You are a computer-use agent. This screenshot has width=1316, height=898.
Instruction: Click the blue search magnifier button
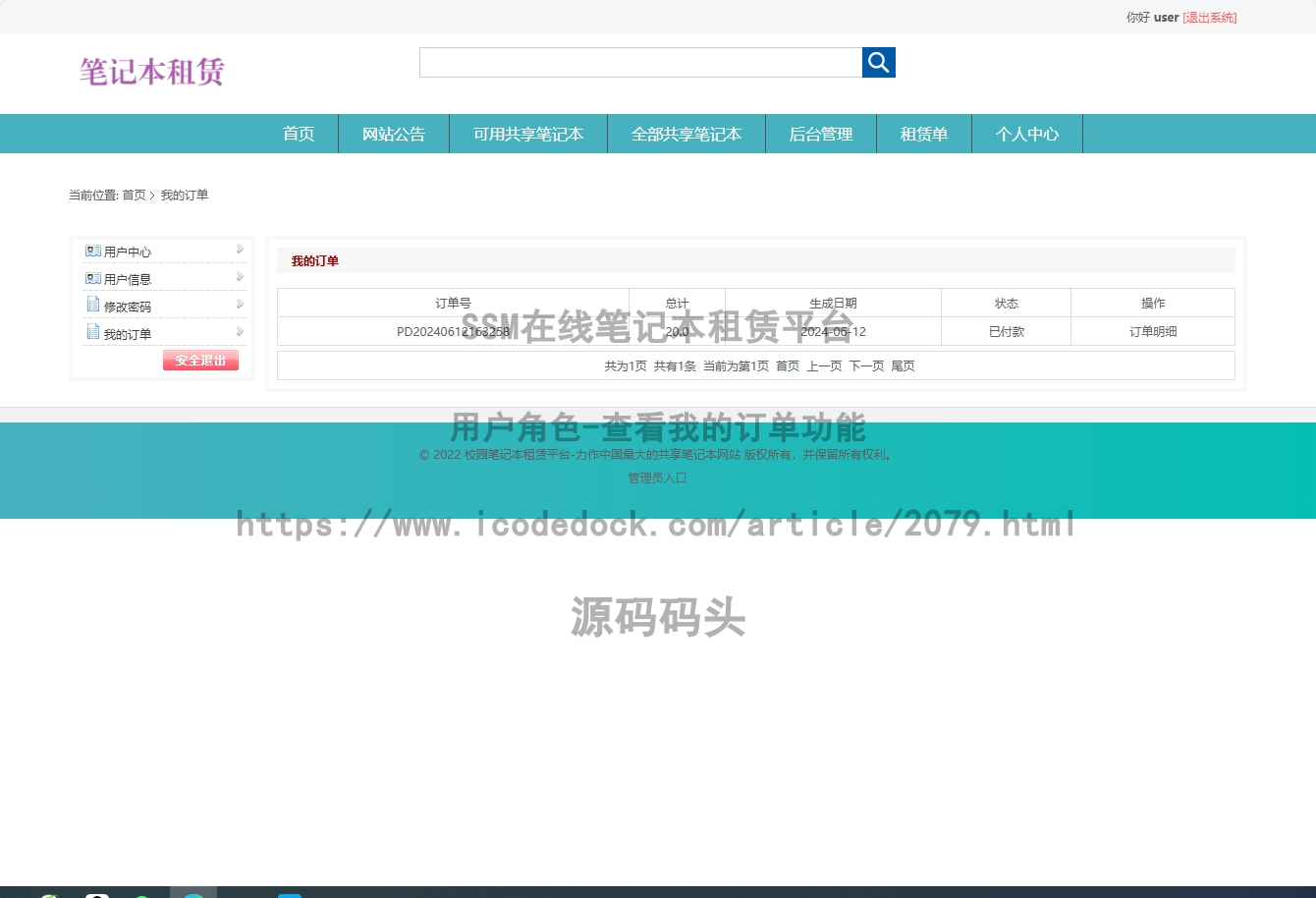tap(878, 63)
